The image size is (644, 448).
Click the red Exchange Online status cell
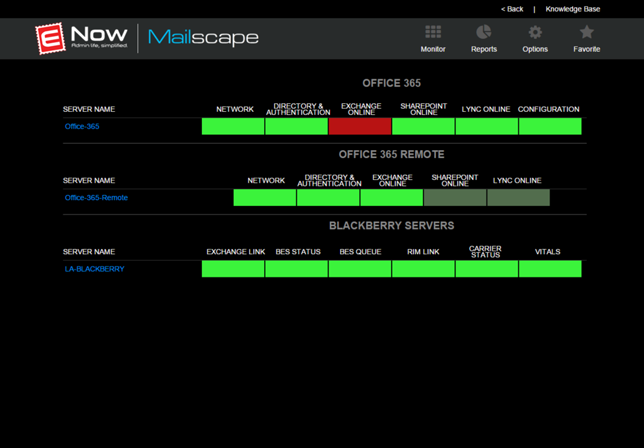[x=360, y=126]
